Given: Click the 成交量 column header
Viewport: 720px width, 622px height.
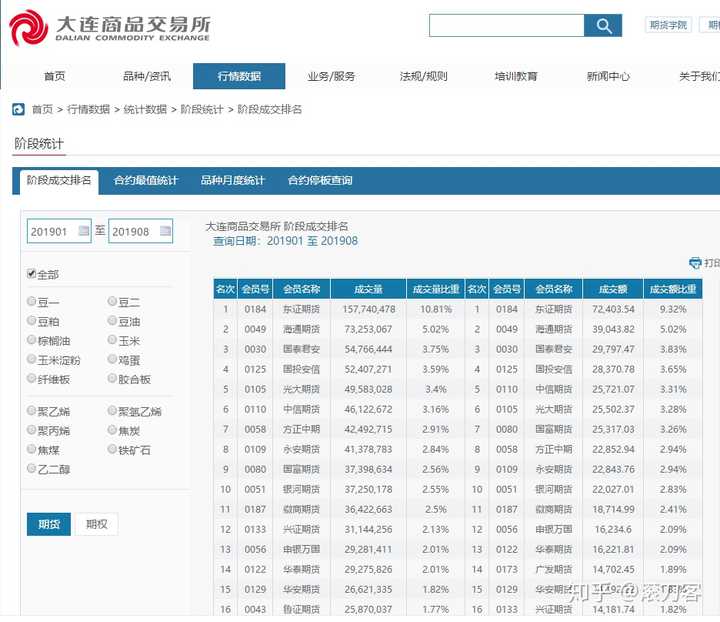Looking at the screenshot, I should pos(368,289).
